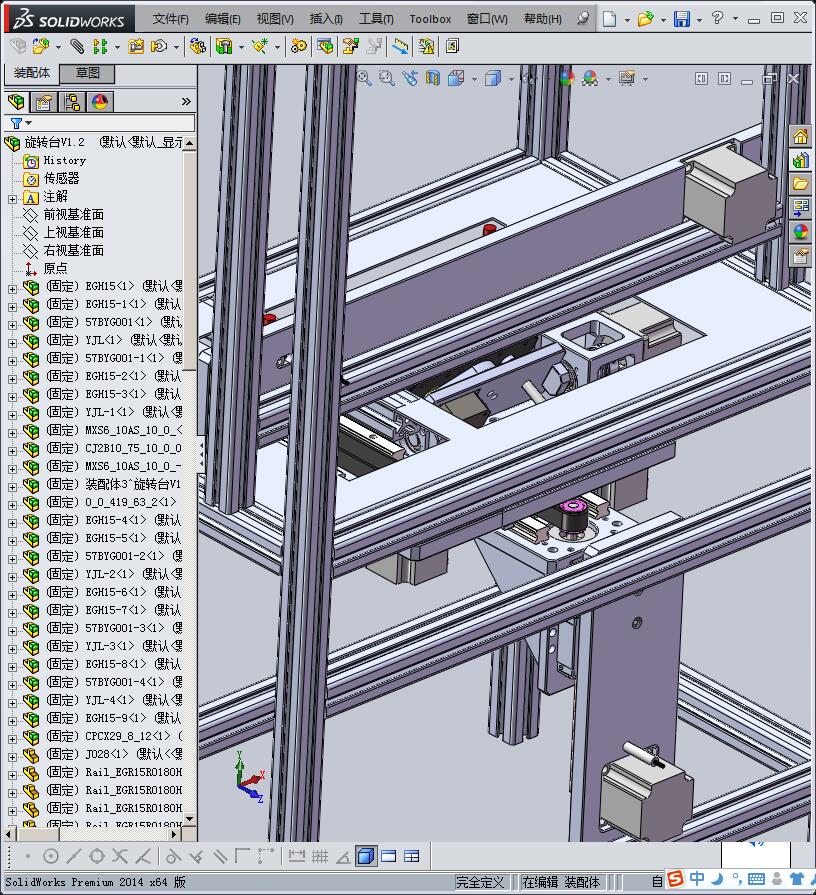Switch to the 装配体 tab
Image resolution: width=816 pixels, height=895 pixels.
point(32,73)
